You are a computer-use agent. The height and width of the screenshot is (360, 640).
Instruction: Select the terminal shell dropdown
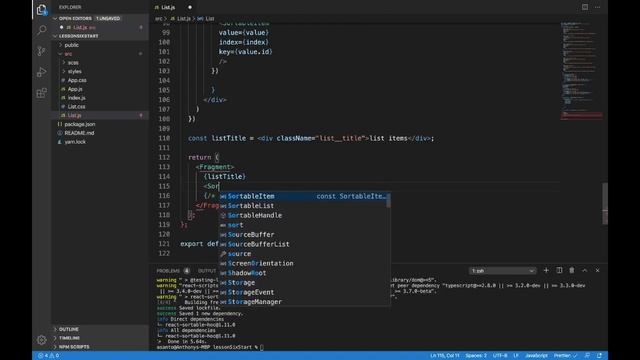pyautogui.click(x=502, y=271)
